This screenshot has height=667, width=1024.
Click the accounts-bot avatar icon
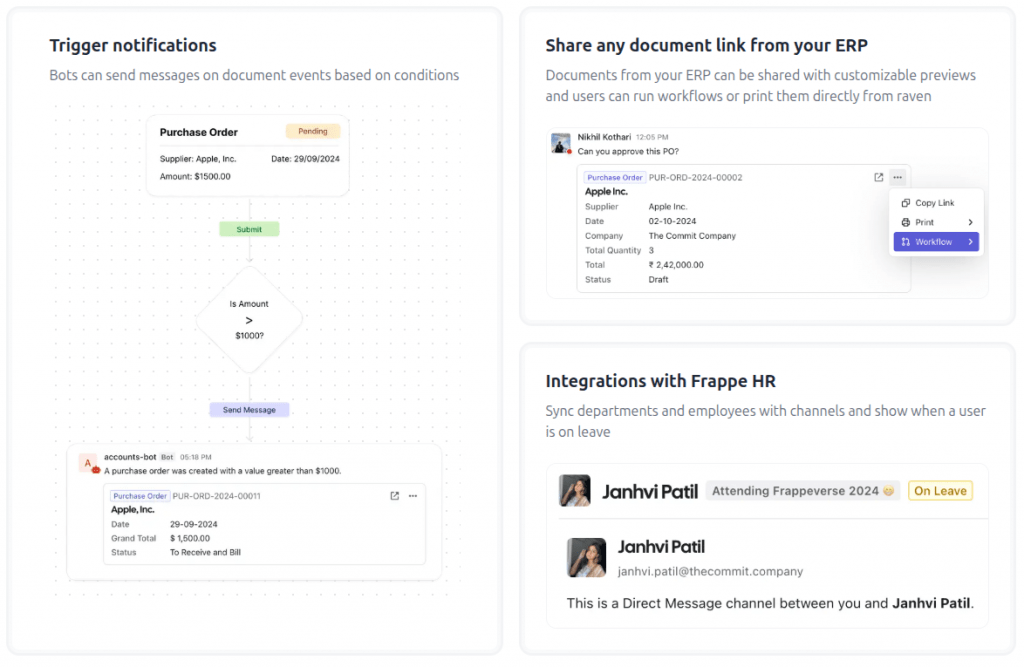[x=88, y=463]
